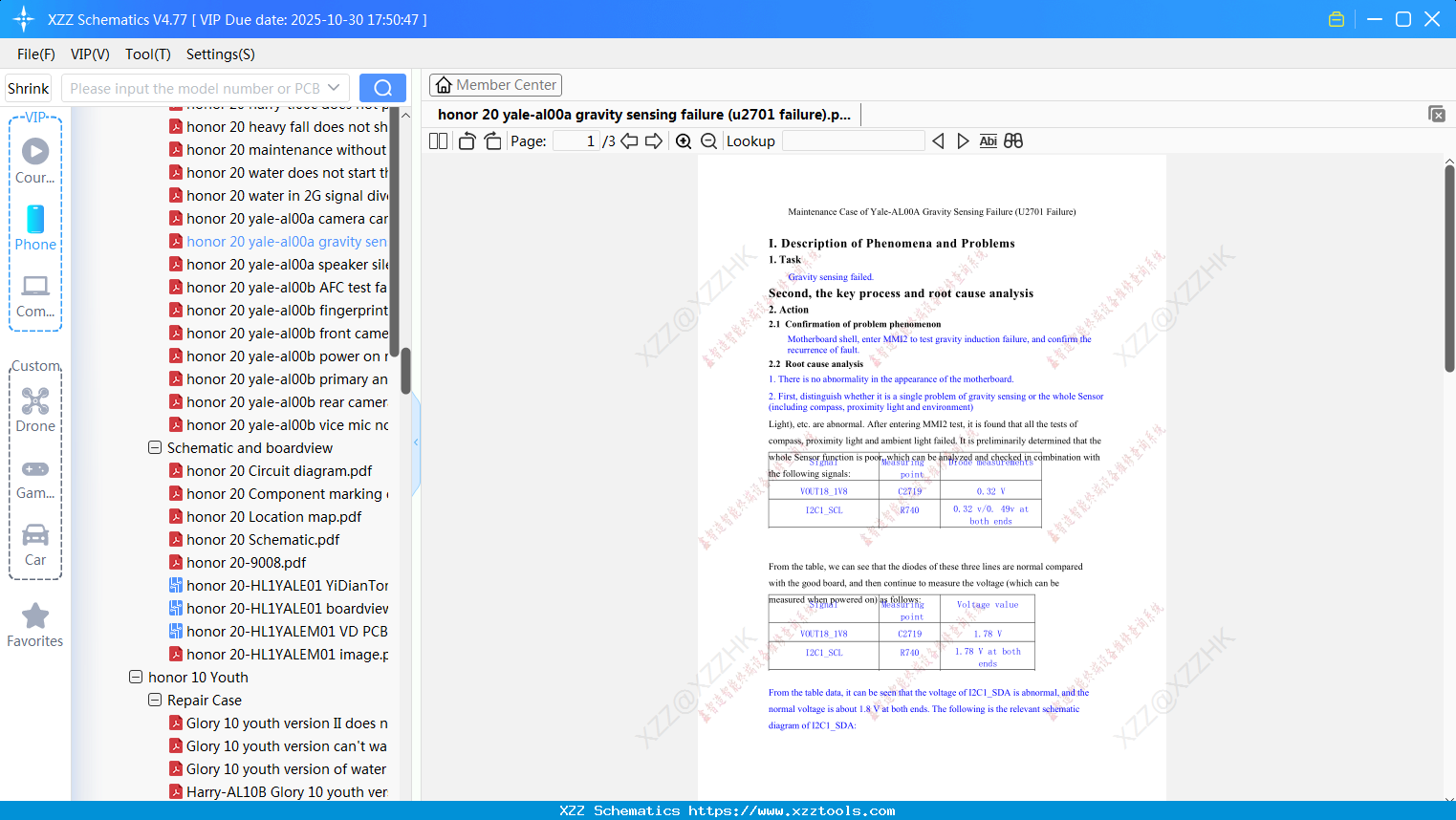Open Glory 10 youth version of water case
1456x820 pixels.
pyautogui.click(x=286, y=768)
